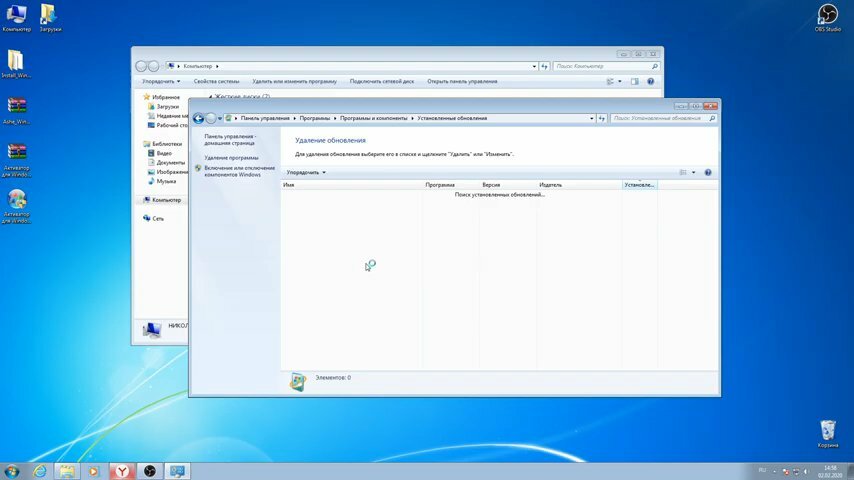This screenshot has width=854, height=480.
Task: Click the updates search field
Action: tap(663, 118)
